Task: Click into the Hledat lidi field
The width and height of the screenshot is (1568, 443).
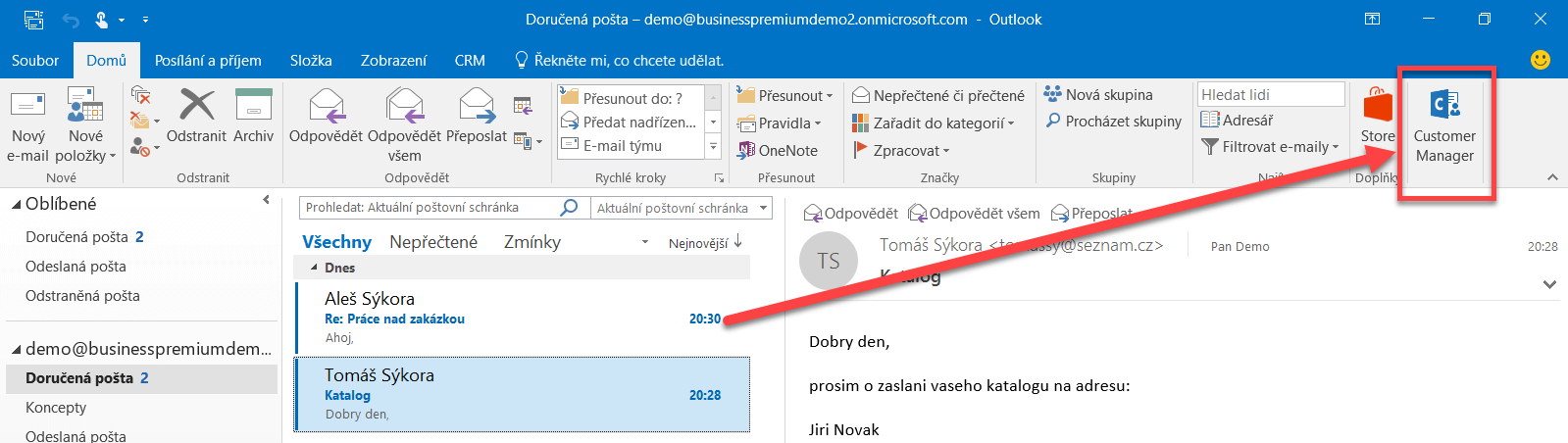Action: tap(1271, 94)
